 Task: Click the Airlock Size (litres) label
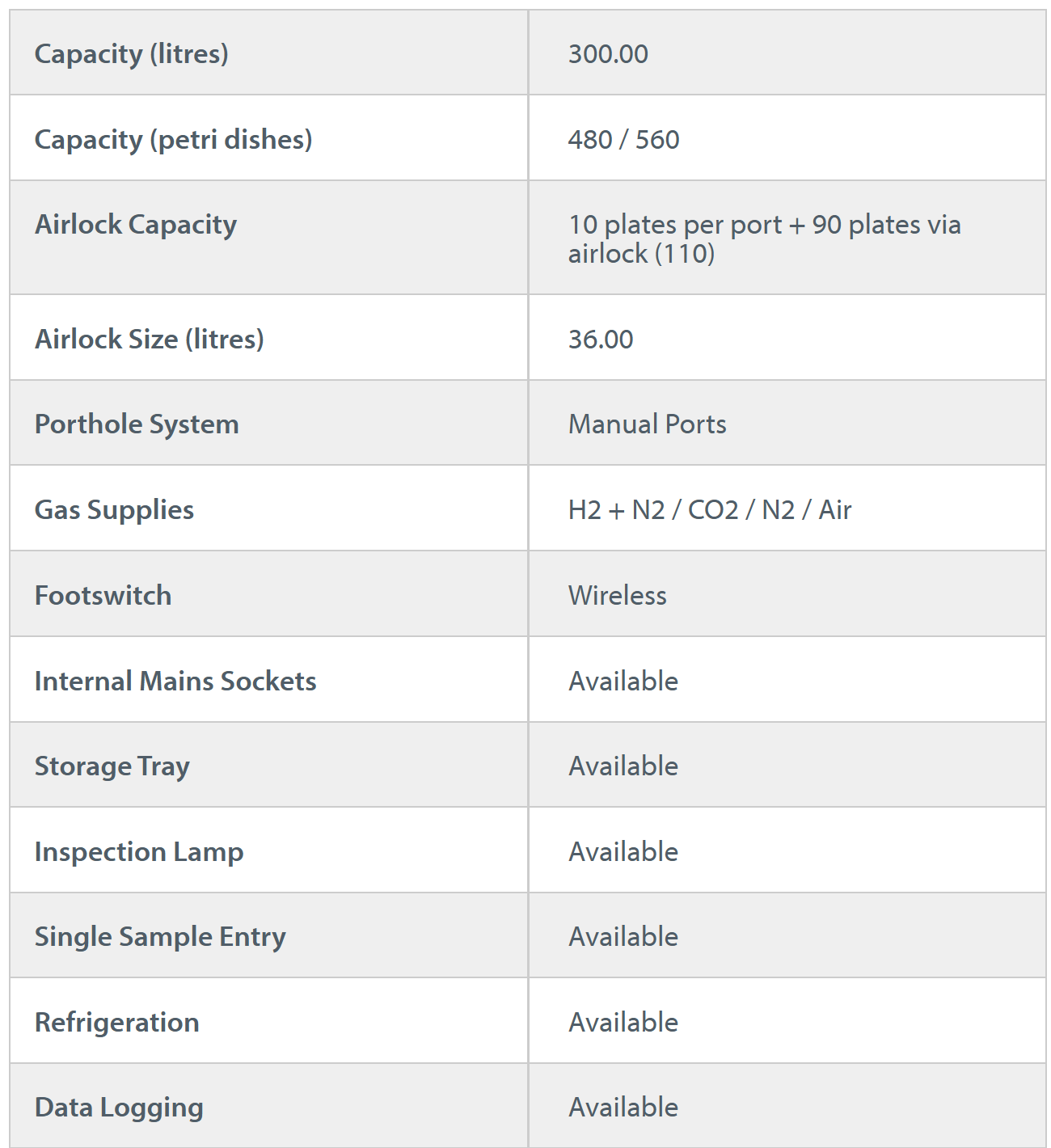pos(150,339)
